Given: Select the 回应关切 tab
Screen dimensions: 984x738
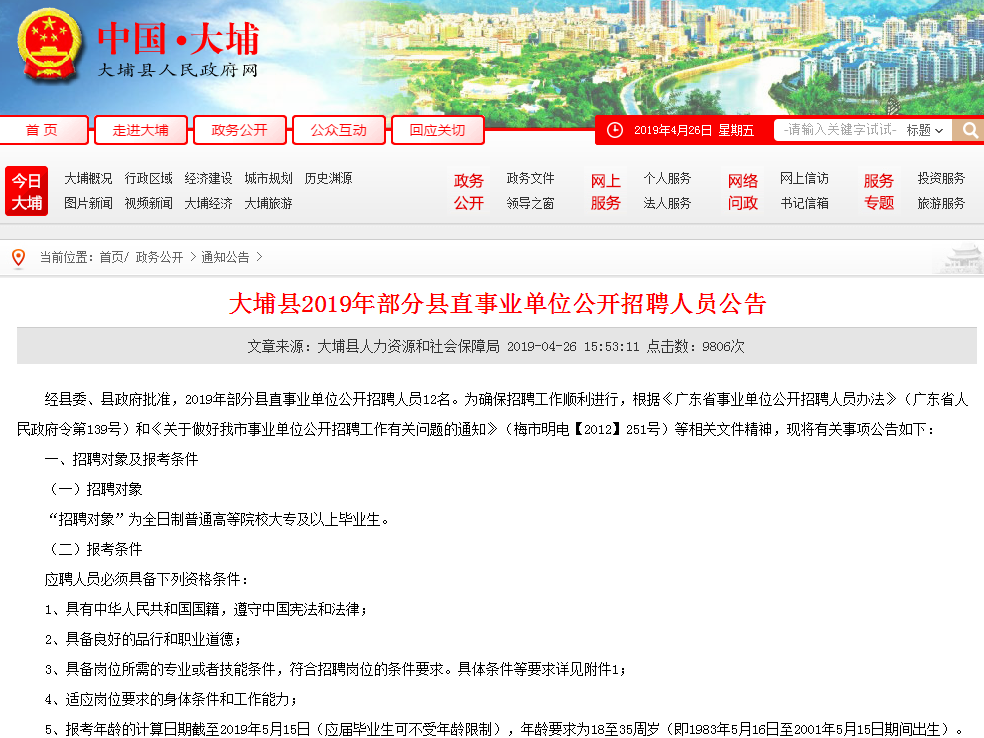Looking at the screenshot, I should point(437,130).
